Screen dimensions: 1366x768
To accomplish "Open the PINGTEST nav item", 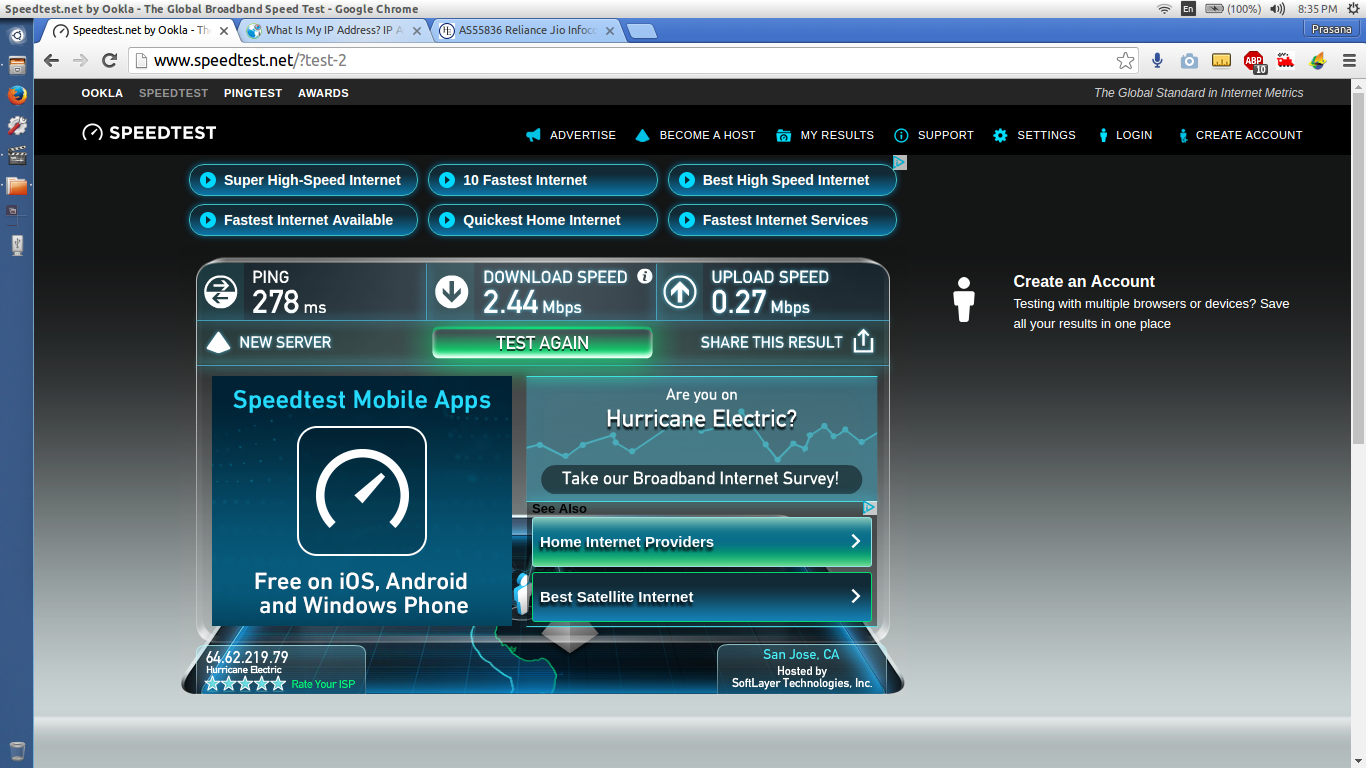I will 253,93.
